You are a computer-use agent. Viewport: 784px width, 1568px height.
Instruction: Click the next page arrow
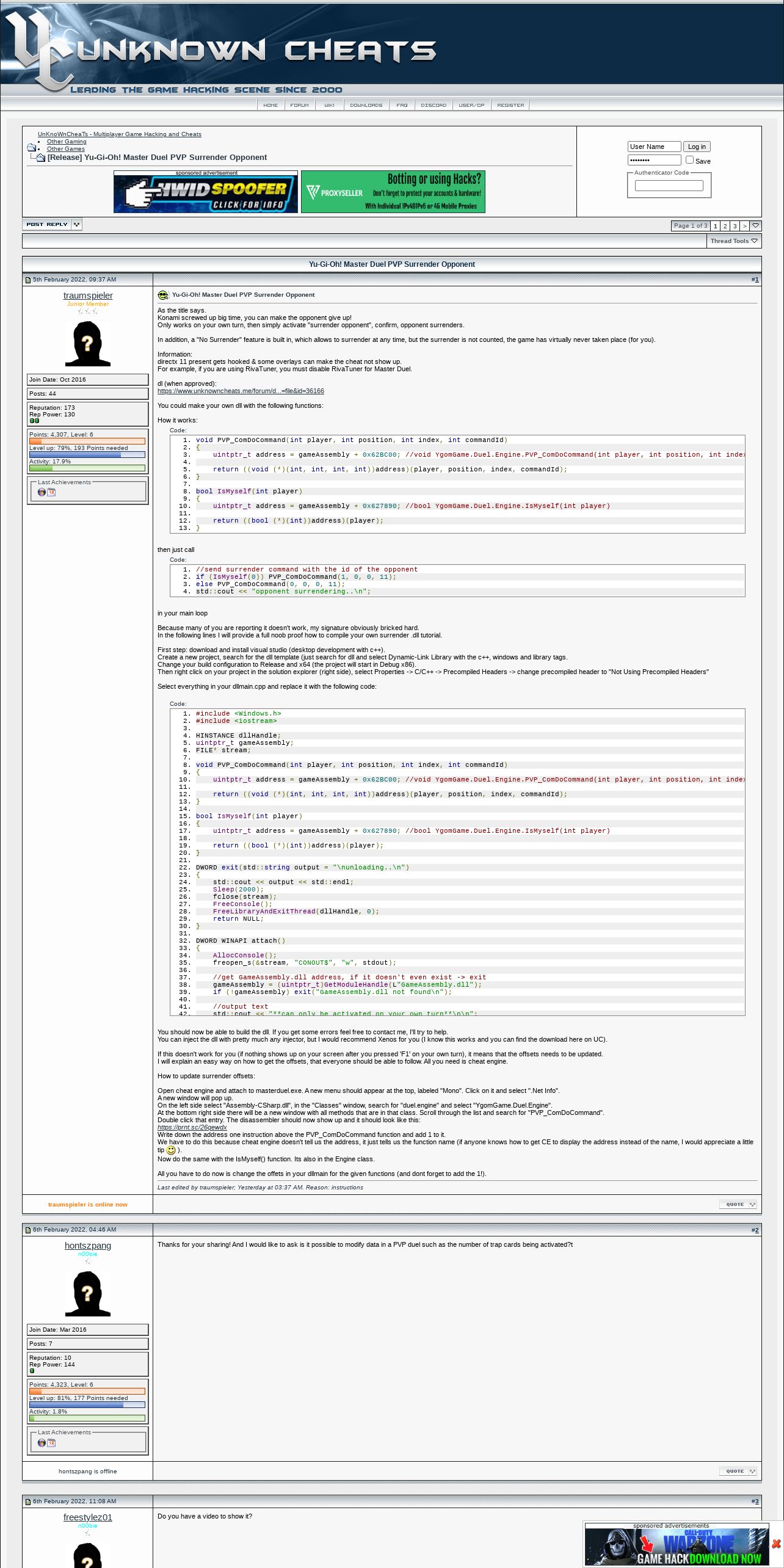coord(745,226)
